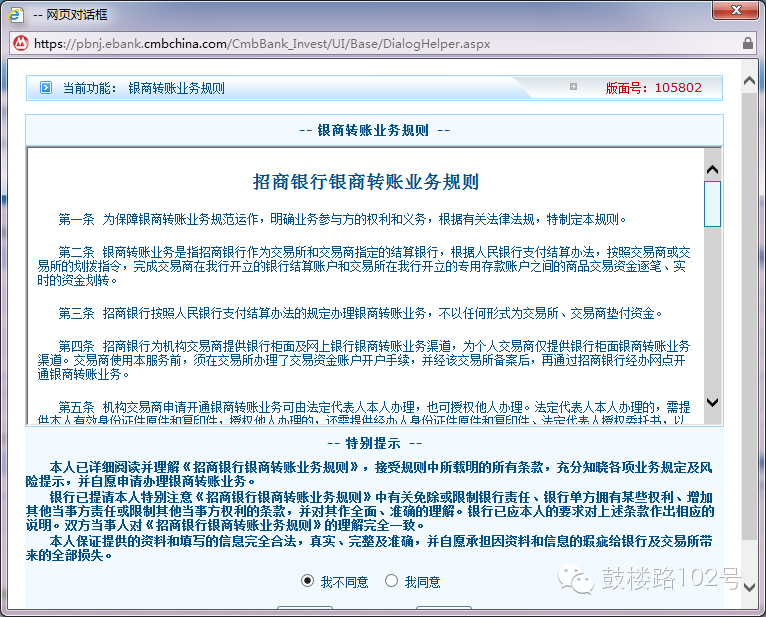Click the rules text box scroll-down arrow

pos(713,402)
